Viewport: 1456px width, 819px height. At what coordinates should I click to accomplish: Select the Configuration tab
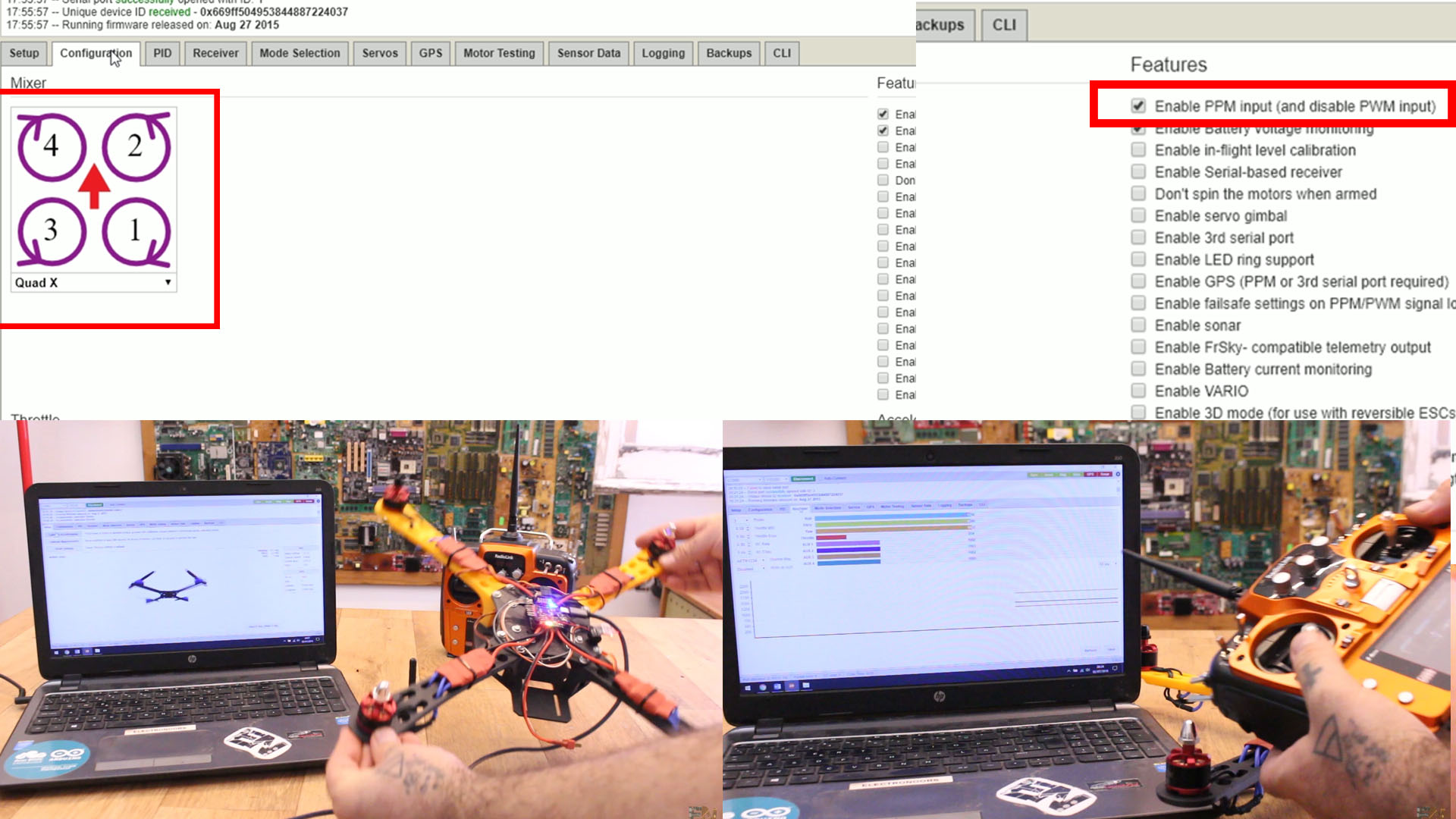[x=96, y=53]
